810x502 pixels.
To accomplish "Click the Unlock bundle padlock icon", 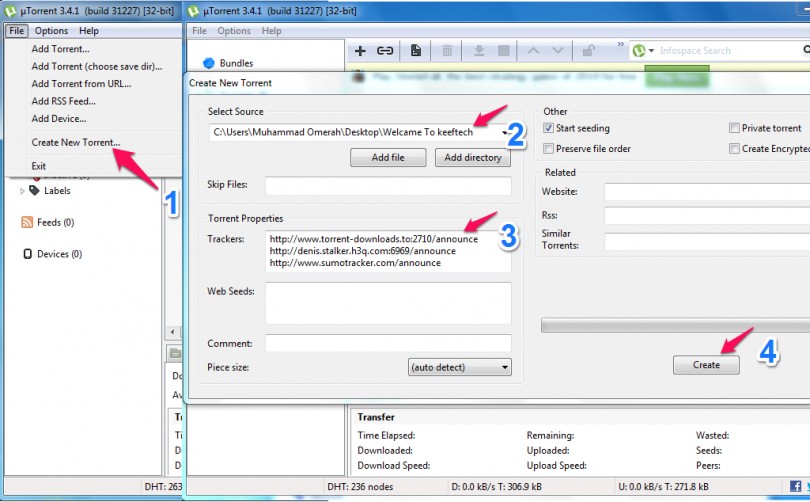I will point(588,50).
